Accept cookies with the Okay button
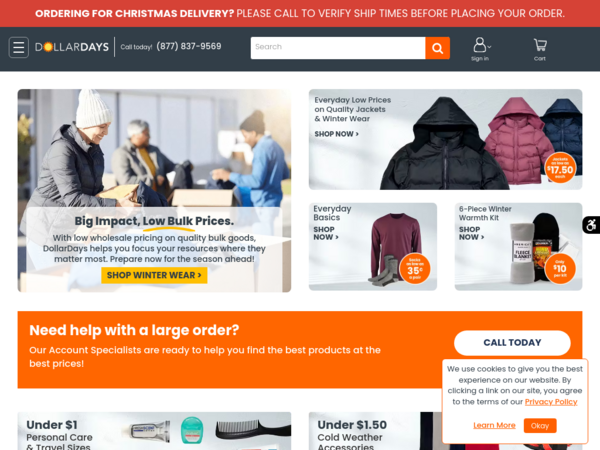Viewport: 600px width, 450px height. 540,426
